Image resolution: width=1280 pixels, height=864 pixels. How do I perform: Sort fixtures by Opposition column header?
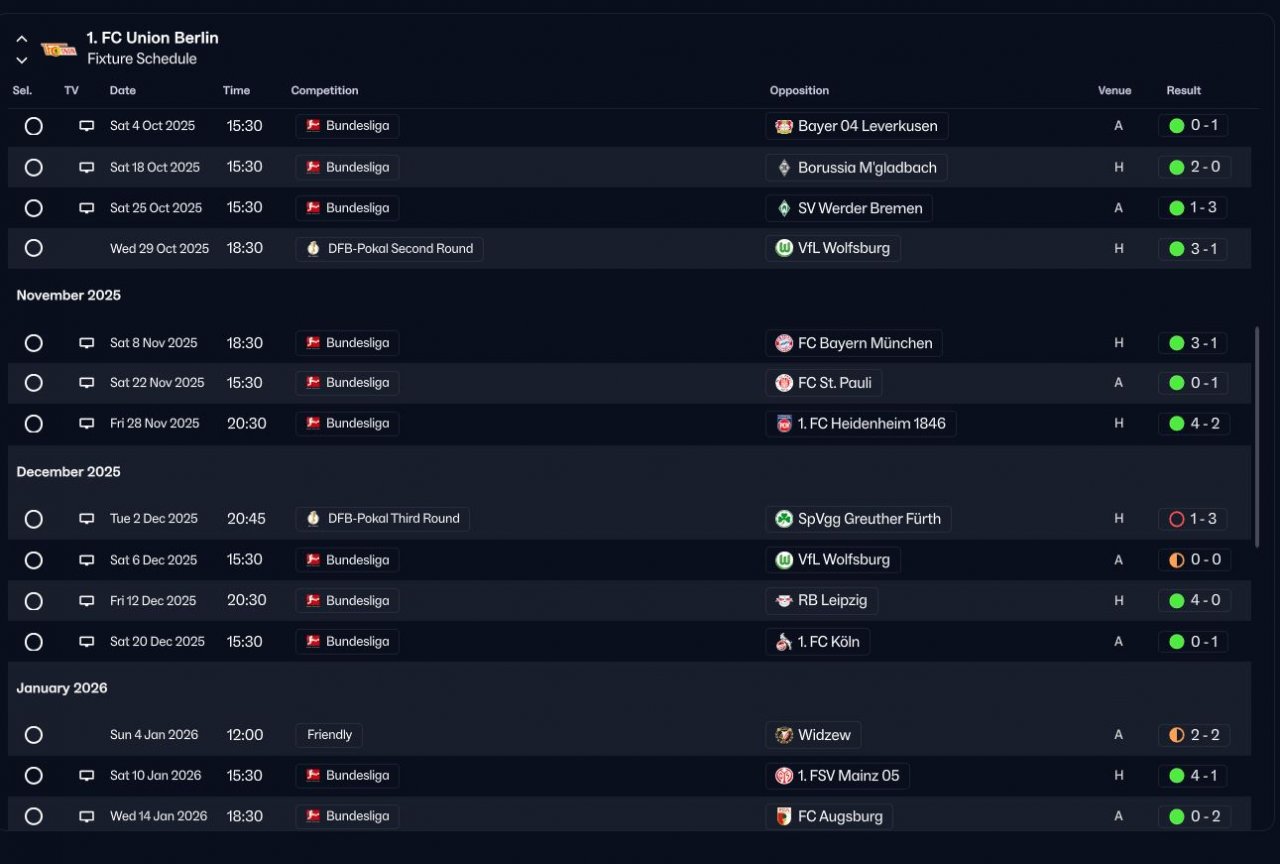pyautogui.click(x=799, y=90)
